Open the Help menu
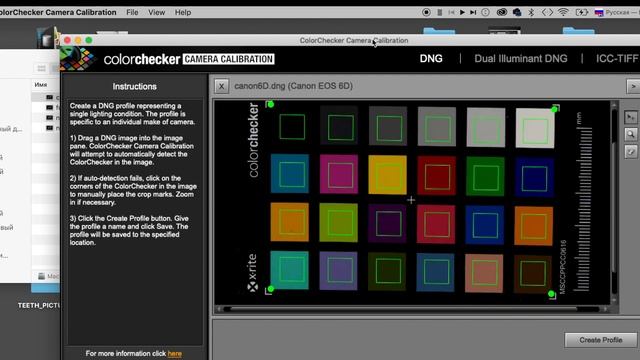Viewport: 640px width, 360px height. pyautogui.click(x=183, y=12)
